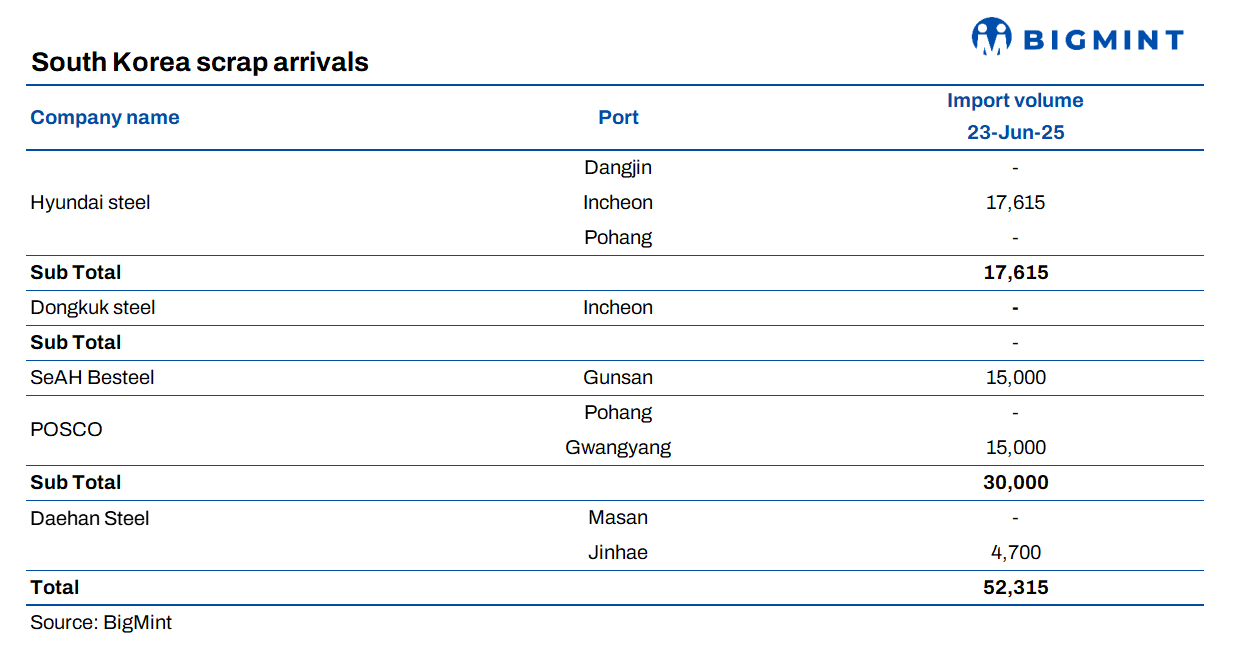This screenshot has width=1234, height=656.
Task: Click the Dangjin port cell
Action: click(x=618, y=167)
